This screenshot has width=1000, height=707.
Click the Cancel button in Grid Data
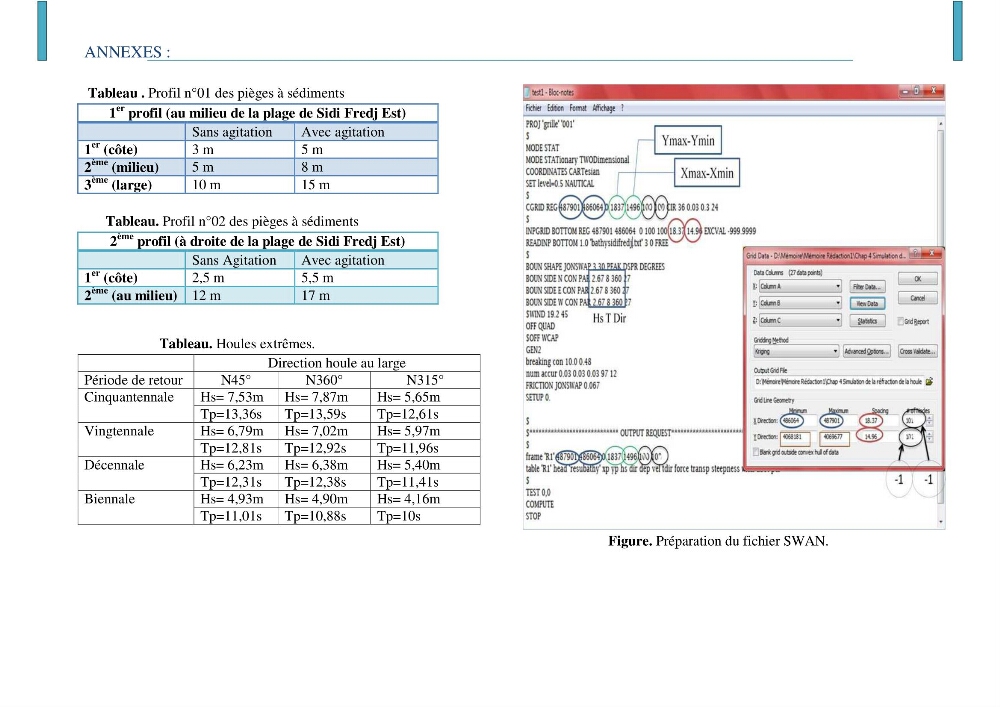coord(917,298)
